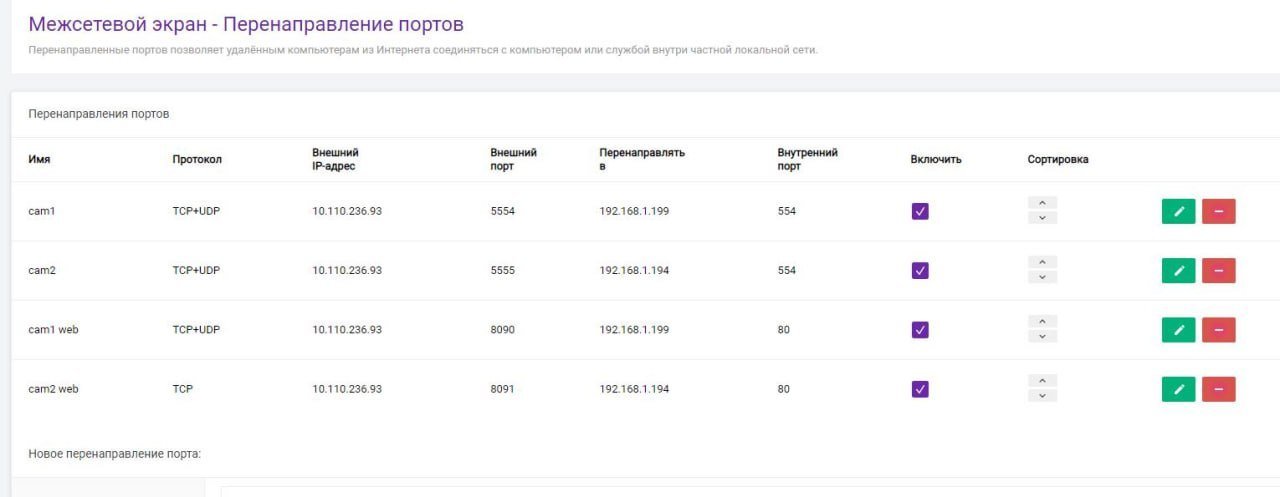Click the edit pencil for cam1 web
The image size is (1280, 497).
click(1178, 330)
